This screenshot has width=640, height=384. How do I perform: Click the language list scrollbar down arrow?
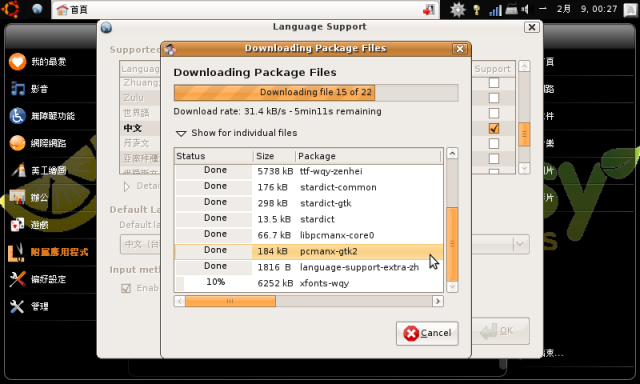[524, 168]
